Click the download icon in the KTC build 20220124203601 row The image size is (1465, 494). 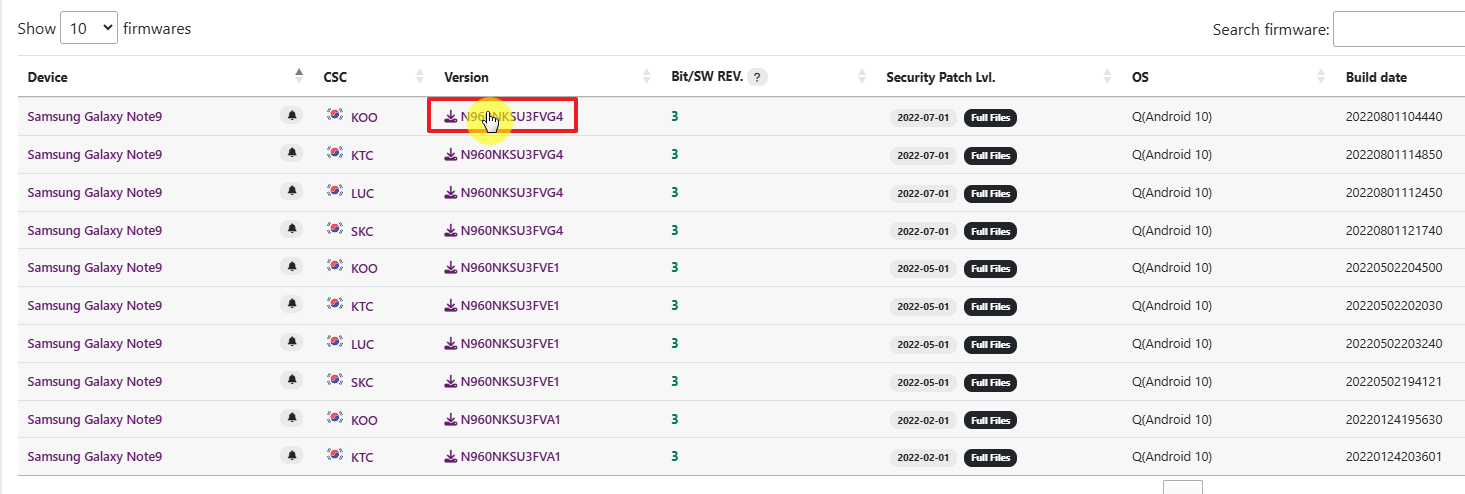pos(451,456)
